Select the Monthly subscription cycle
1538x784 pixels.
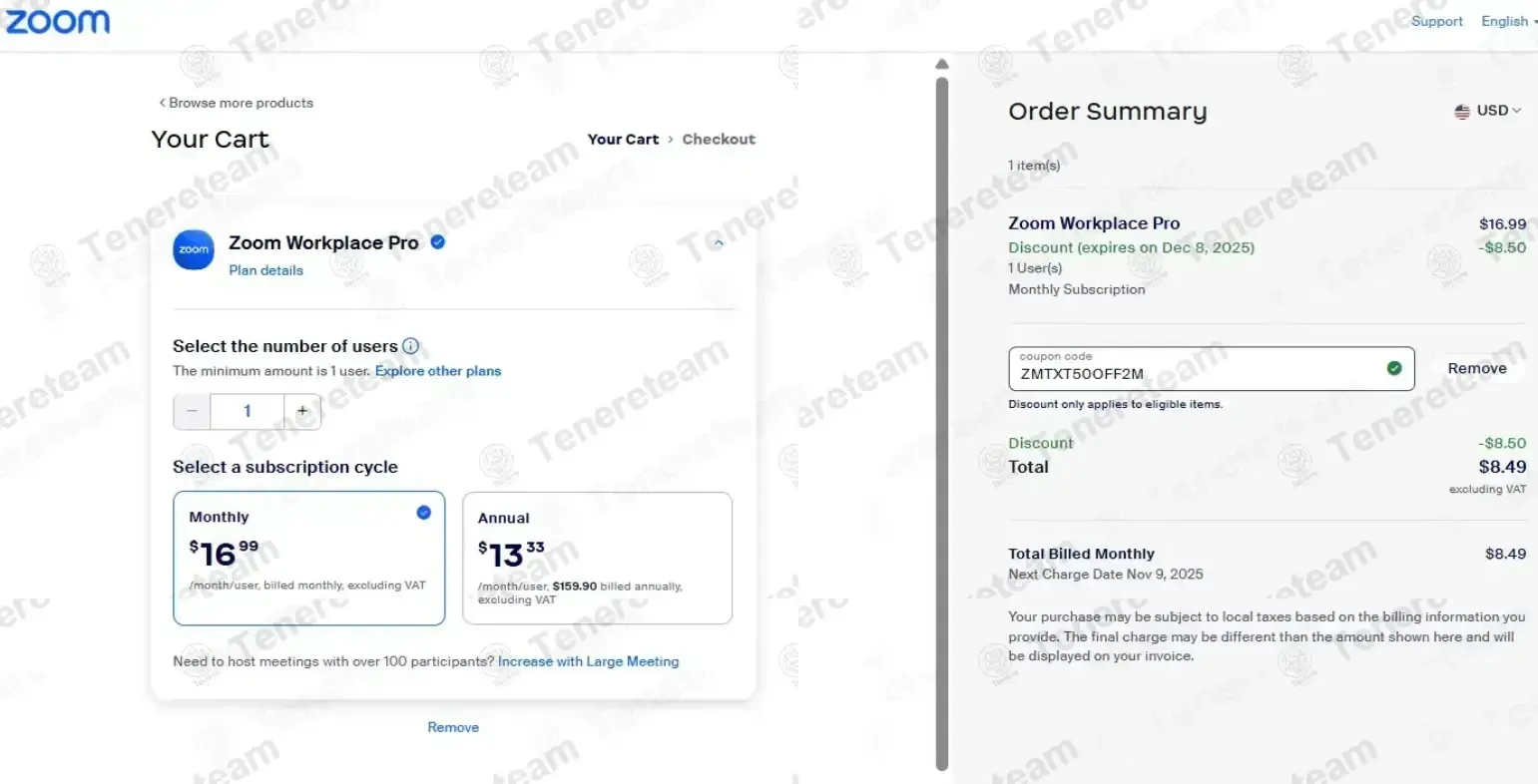pos(308,558)
